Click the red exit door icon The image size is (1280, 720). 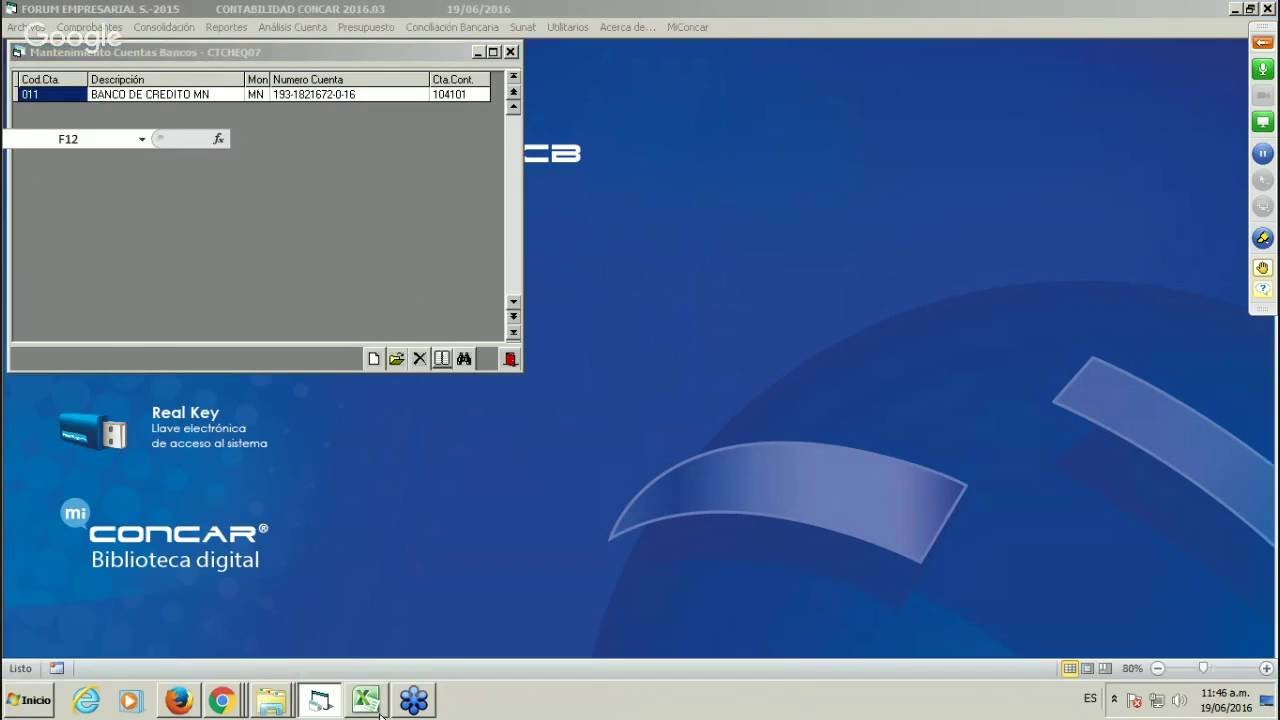[x=510, y=359]
